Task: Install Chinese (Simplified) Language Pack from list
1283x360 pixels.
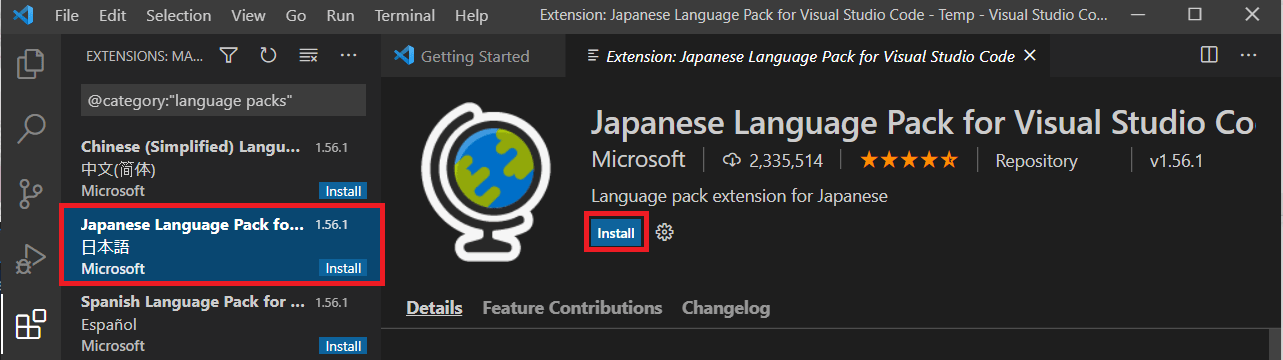Action: click(343, 191)
